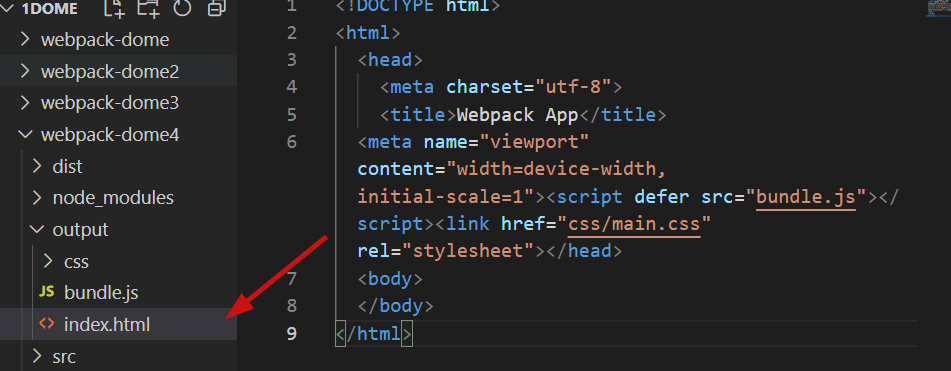Select the webpack-dome2 folder name
This screenshot has width=951, height=371.
pos(110,72)
